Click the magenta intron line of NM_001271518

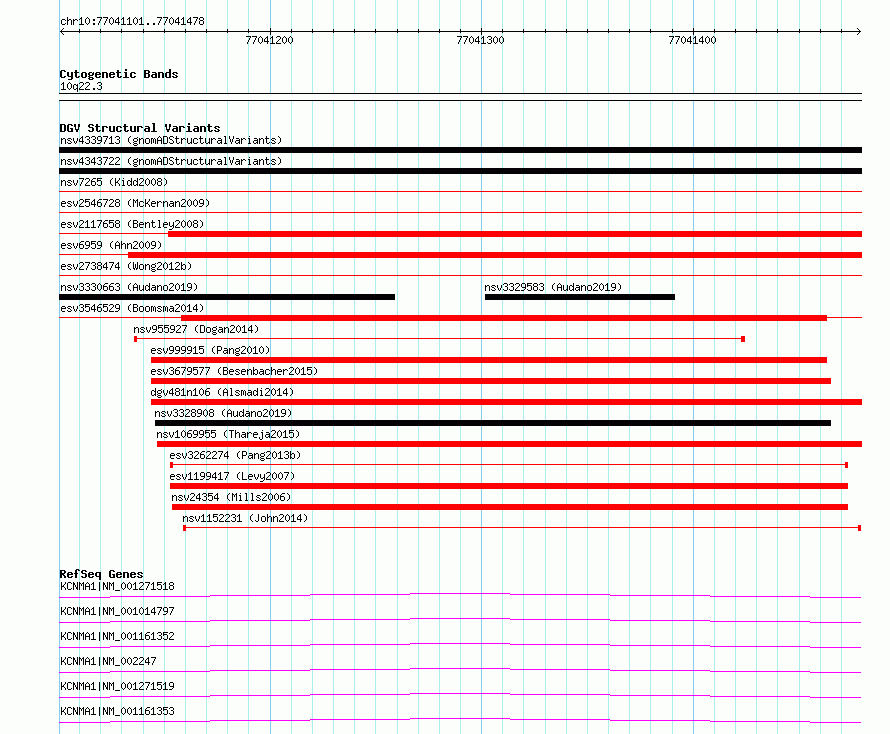[460, 594]
